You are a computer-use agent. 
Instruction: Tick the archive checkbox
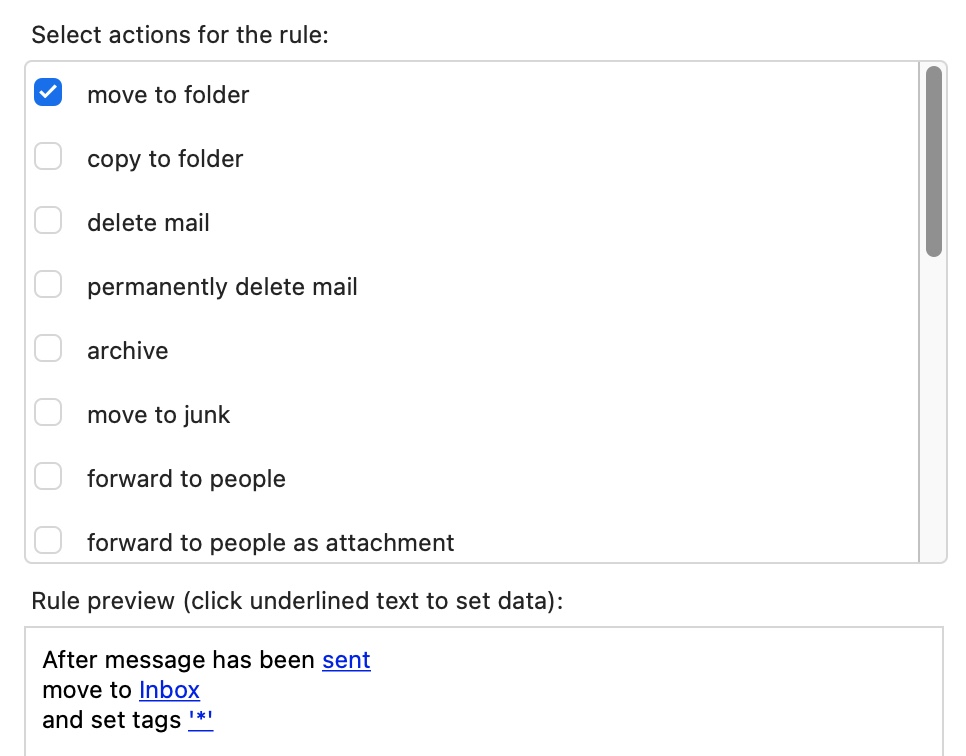[48, 349]
